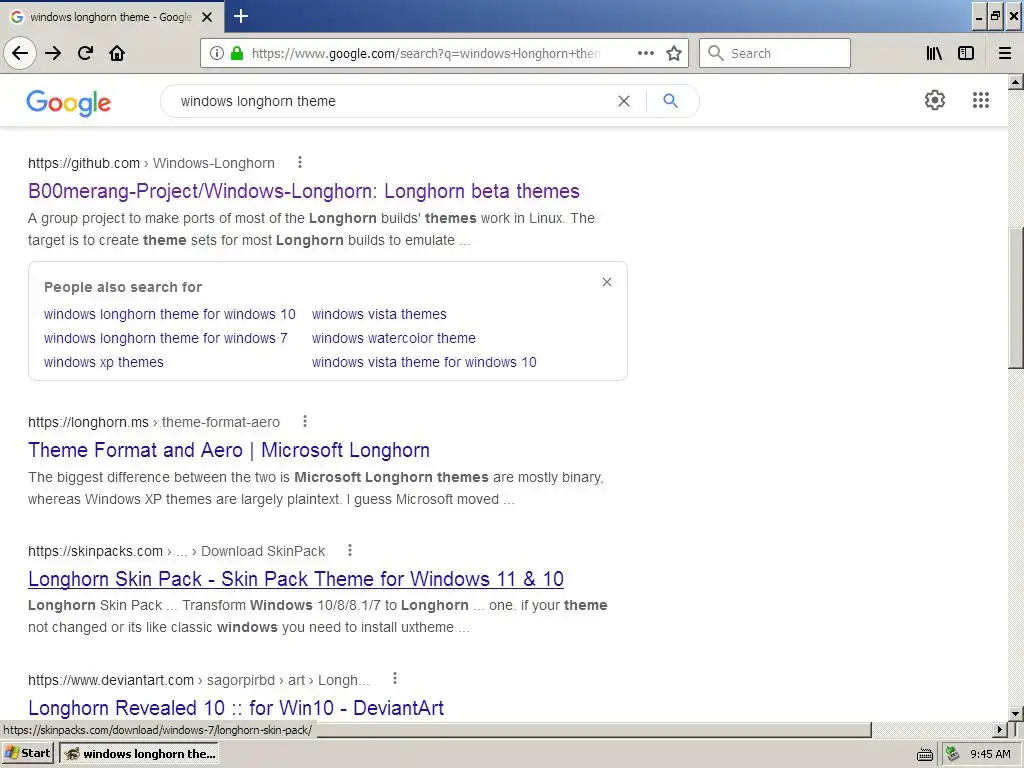1024x768 pixels.
Task: Open options menu for longhorn.ms result
Action: pyautogui.click(x=304, y=421)
